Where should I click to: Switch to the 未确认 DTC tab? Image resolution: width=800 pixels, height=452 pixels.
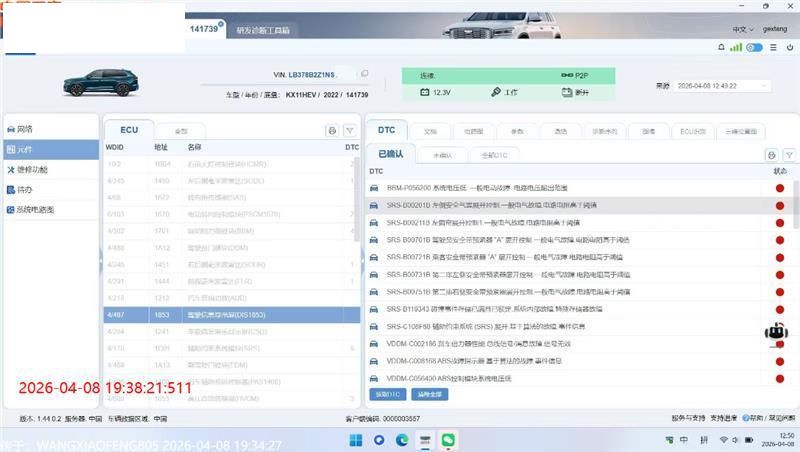click(x=442, y=155)
